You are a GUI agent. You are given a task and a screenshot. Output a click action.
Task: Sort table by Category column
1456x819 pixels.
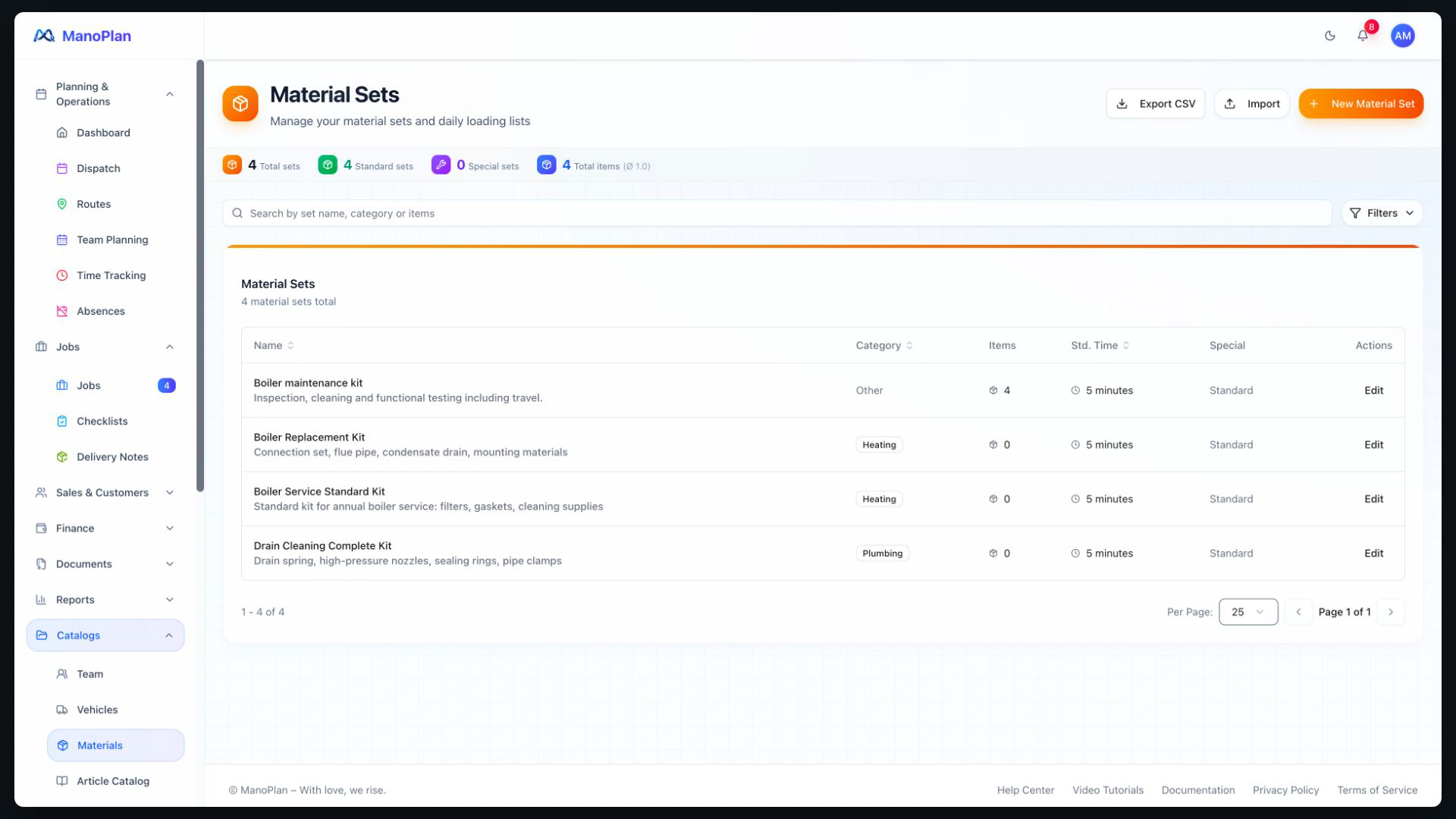coord(884,345)
